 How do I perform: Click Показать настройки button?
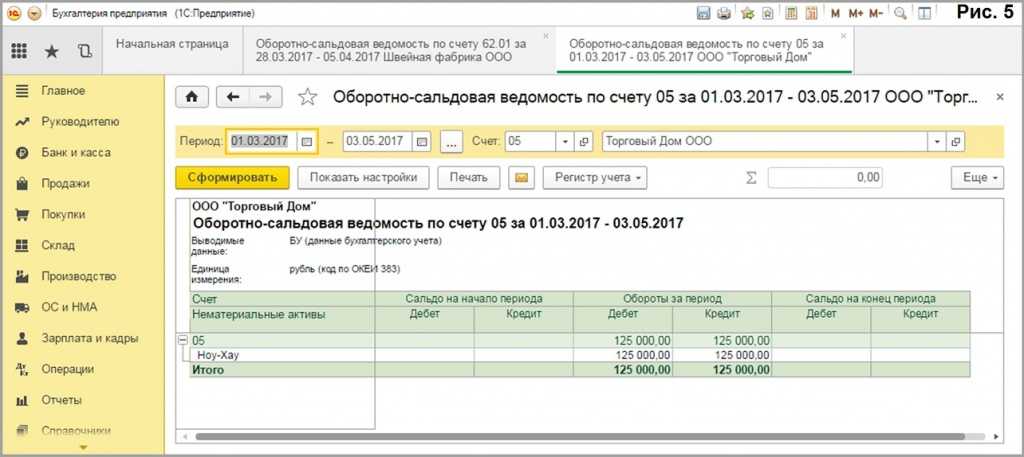pos(363,178)
